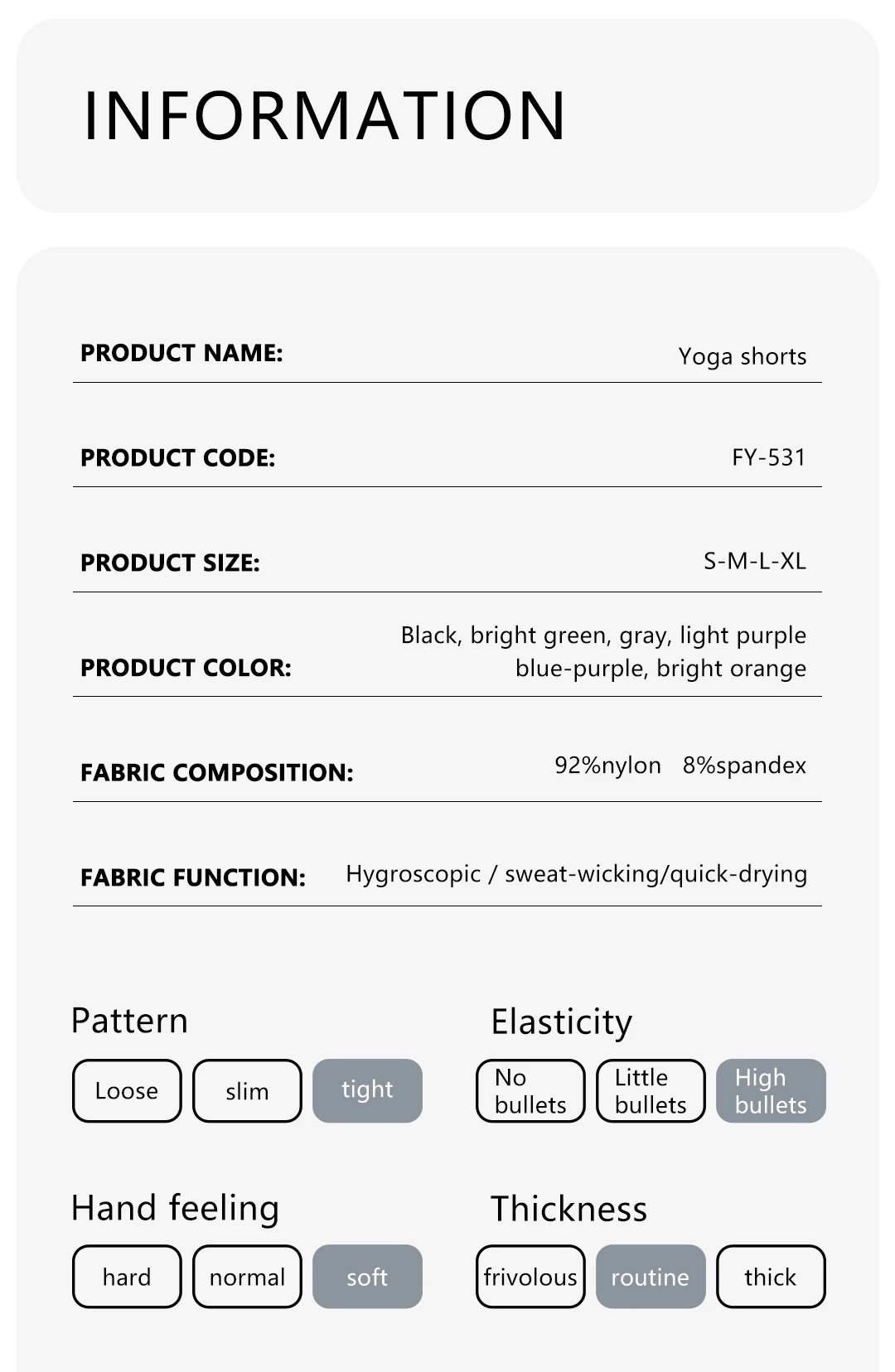Image resolution: width=895 pixels, height=1372 pixels.
Task: Click the Elasticity section heading
Action: pos(561,1022)
